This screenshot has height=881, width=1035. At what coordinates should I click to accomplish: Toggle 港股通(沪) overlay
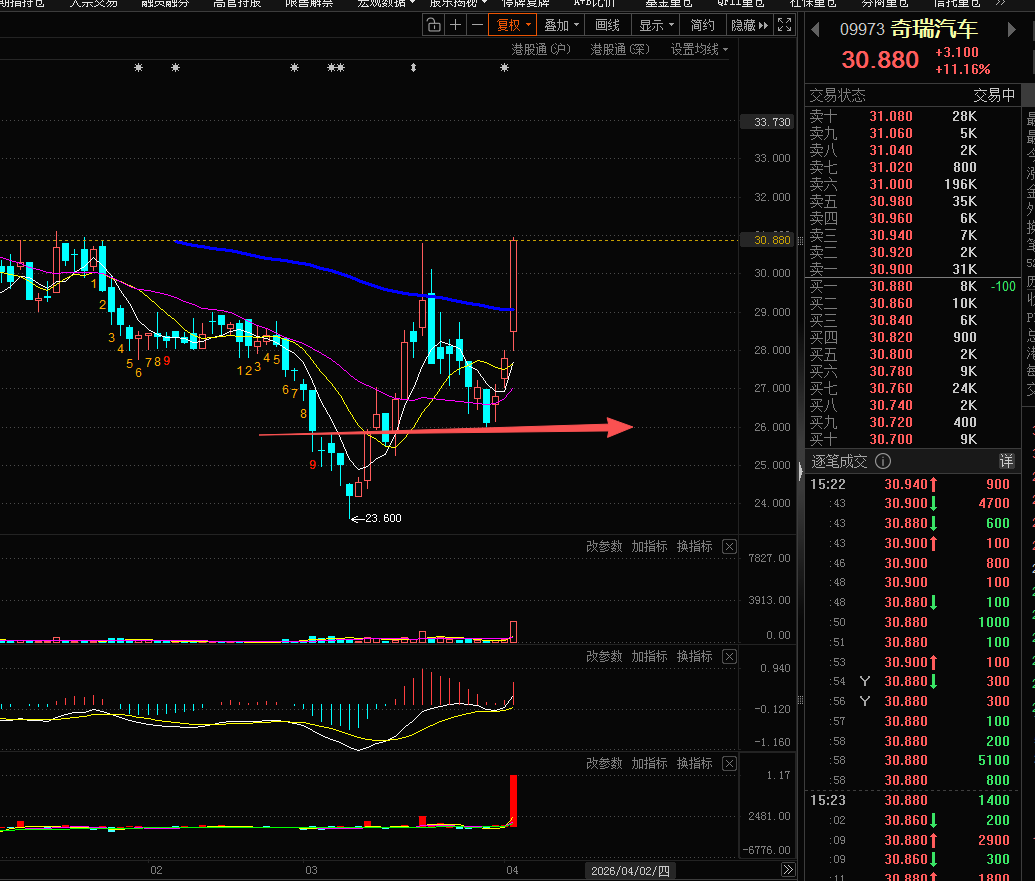(x=541, y=49)
